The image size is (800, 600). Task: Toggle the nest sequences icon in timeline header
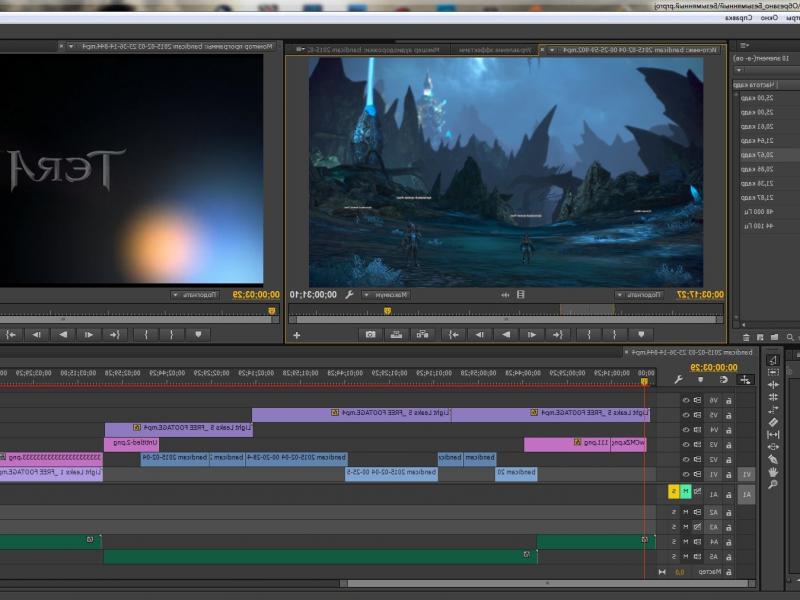(x=745, y=380)
